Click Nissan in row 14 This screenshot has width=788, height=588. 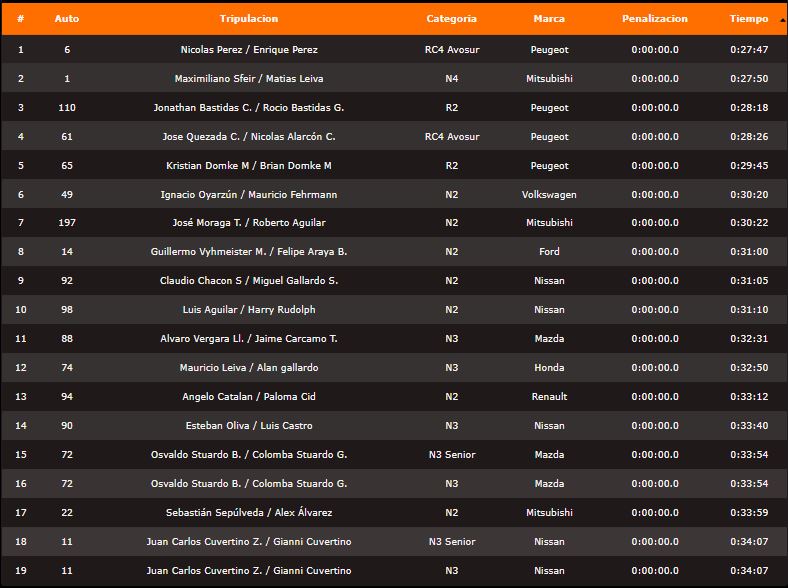pos(549,426)
